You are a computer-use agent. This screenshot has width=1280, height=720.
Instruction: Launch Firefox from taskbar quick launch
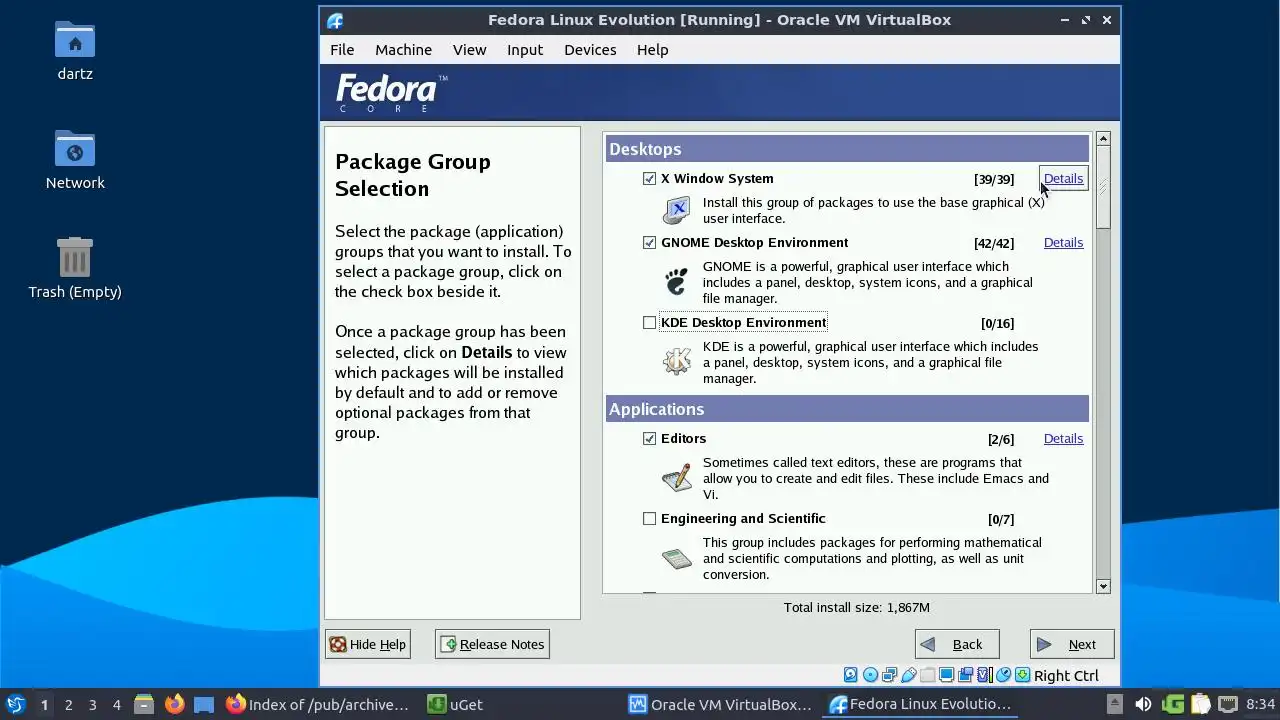click(x=174, y=704)
